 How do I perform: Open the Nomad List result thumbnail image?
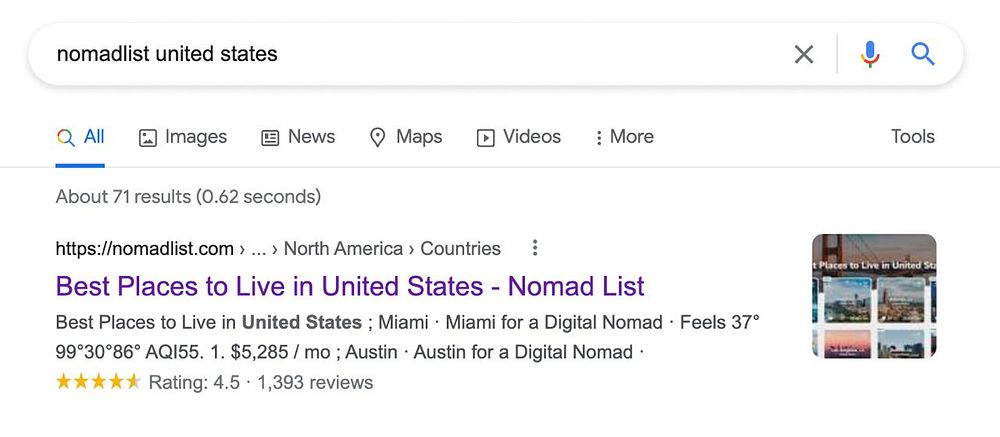point(874,296)
